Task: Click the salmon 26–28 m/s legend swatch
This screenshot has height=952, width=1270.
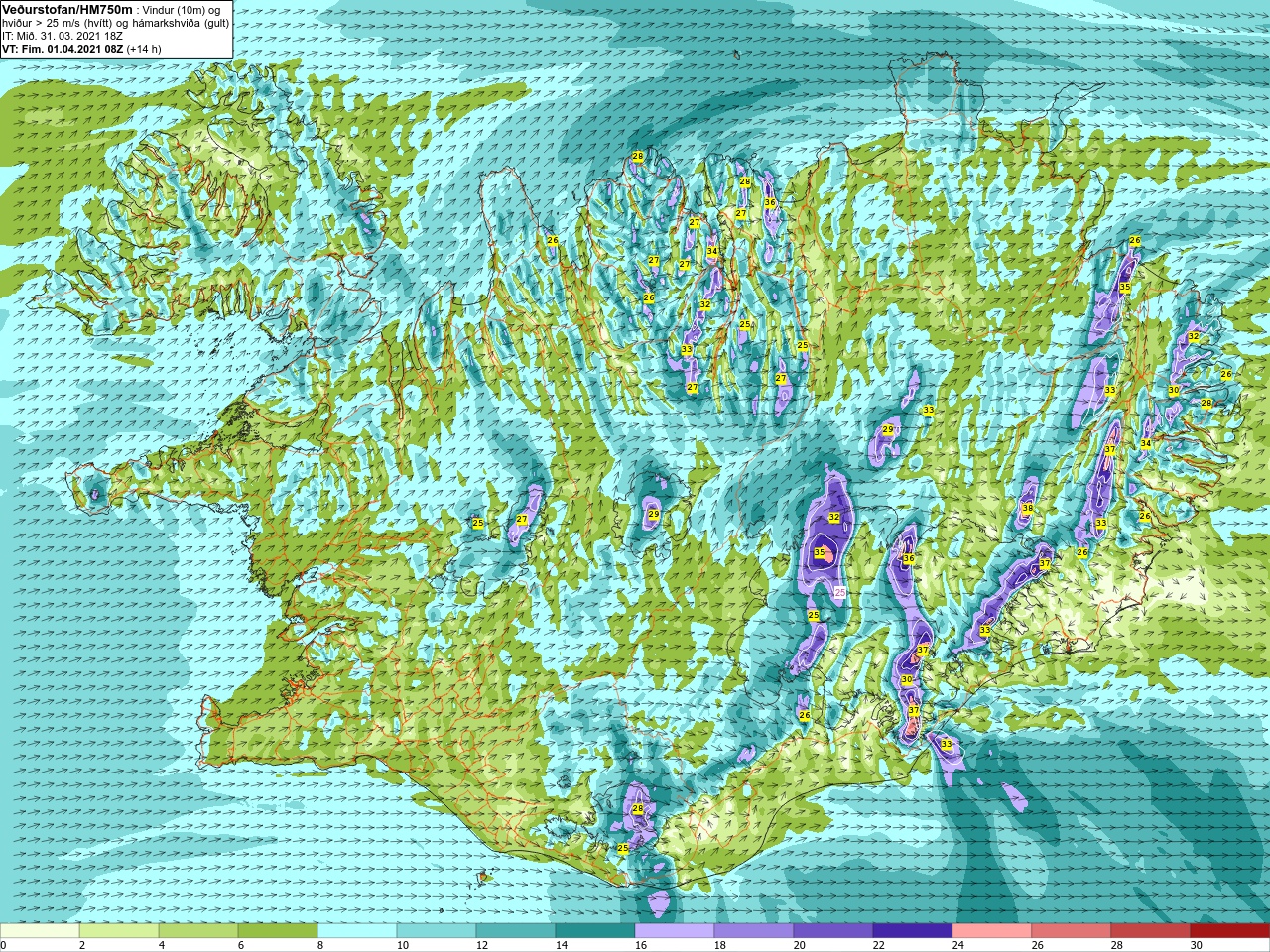Action: pos(1072,931)
